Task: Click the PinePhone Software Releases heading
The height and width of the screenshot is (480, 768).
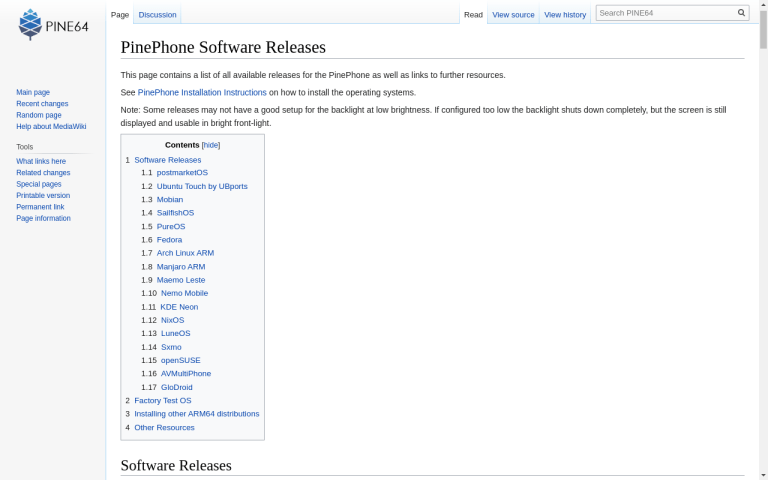Action: (x=223, y=47)
